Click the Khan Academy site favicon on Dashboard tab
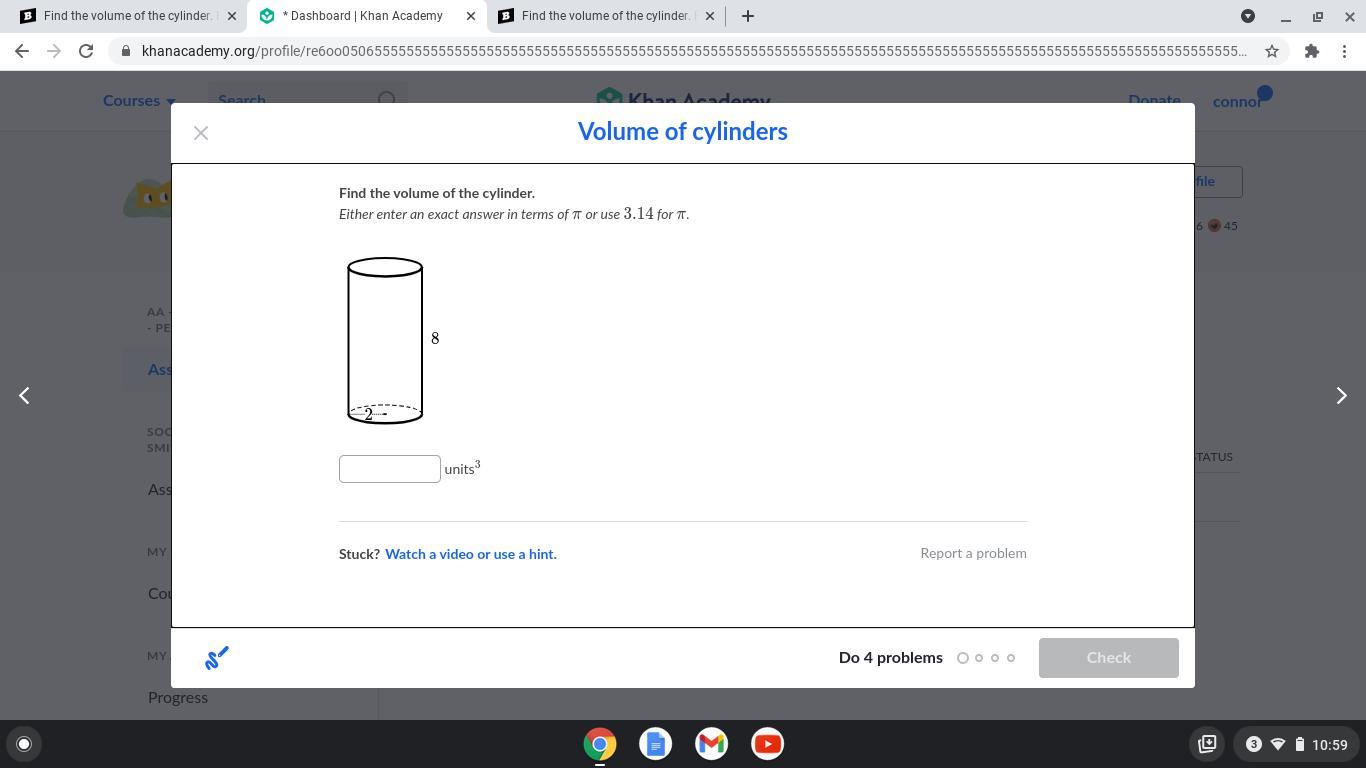 pos(266,16)
